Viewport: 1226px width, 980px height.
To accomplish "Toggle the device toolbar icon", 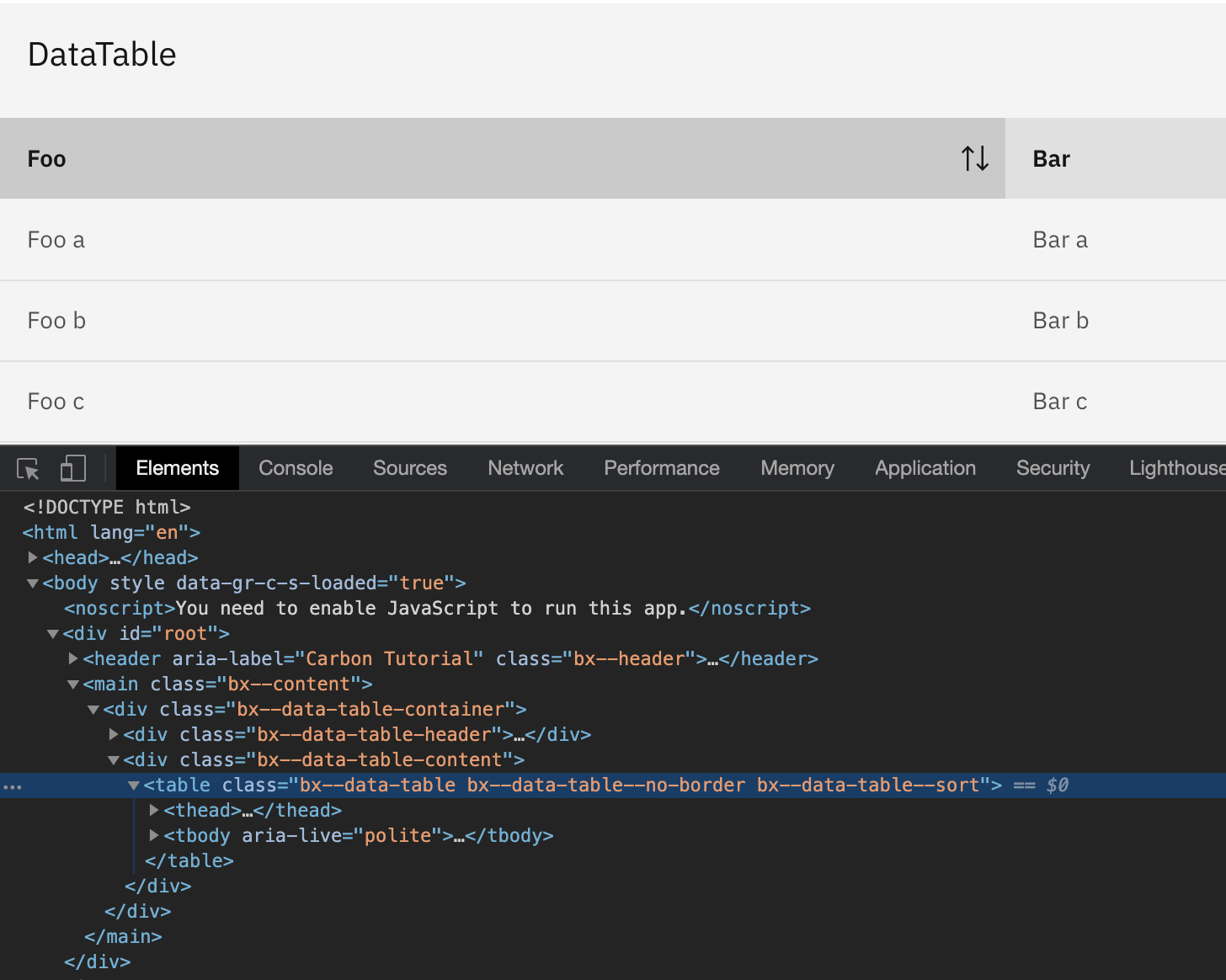I will coord(73,468).
